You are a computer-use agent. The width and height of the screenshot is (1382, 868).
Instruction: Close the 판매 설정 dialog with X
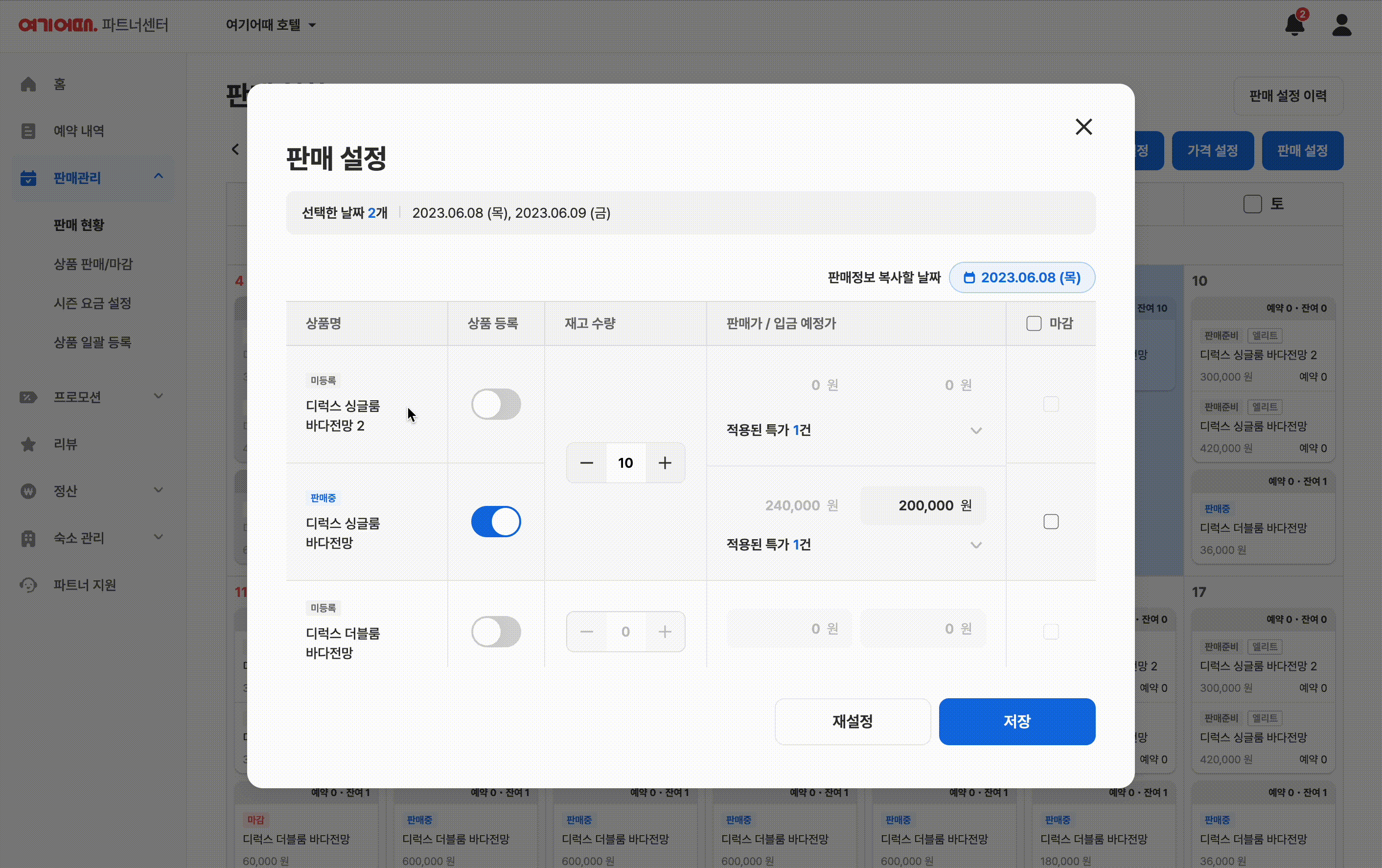1083,127
